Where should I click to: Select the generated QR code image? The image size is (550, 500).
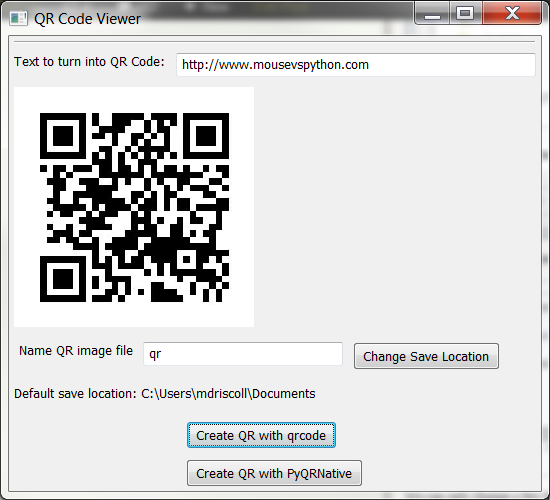(x=134, y=207)
